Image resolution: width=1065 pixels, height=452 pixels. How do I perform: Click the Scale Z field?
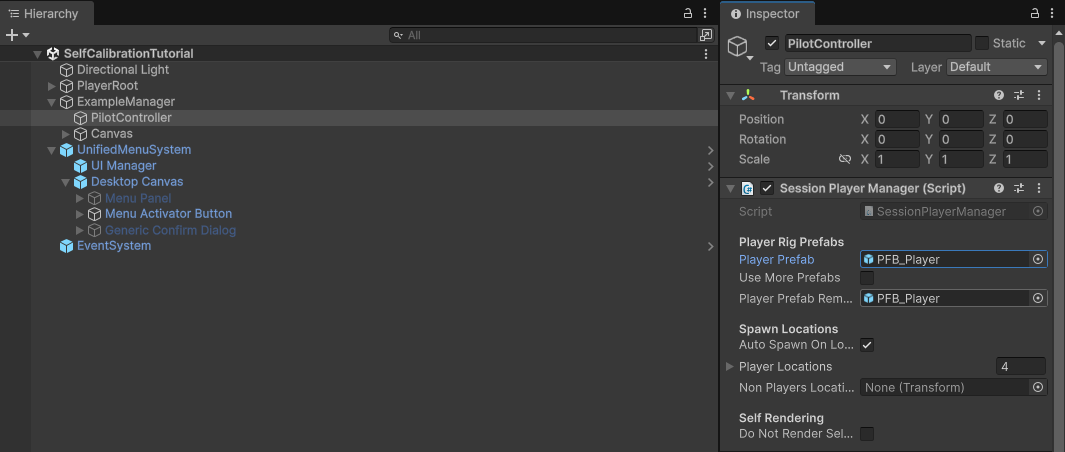pyautogui.click(x=1025, y=159)
